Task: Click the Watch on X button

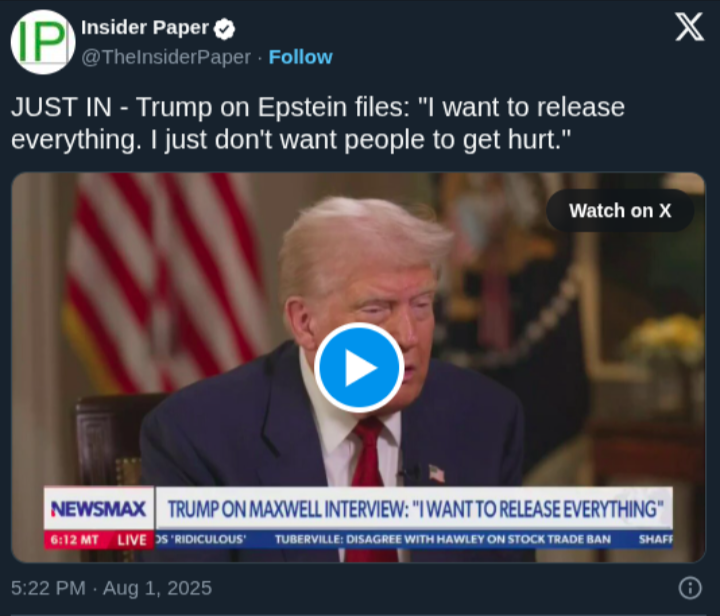Action: (x=620, y=211)
